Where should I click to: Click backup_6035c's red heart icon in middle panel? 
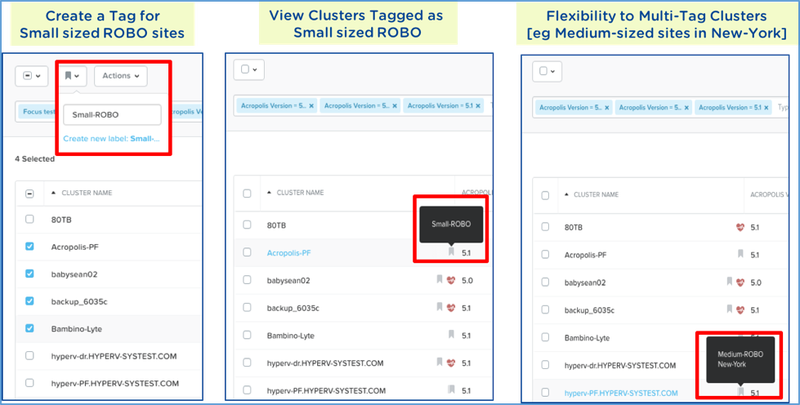click(451, 308)
